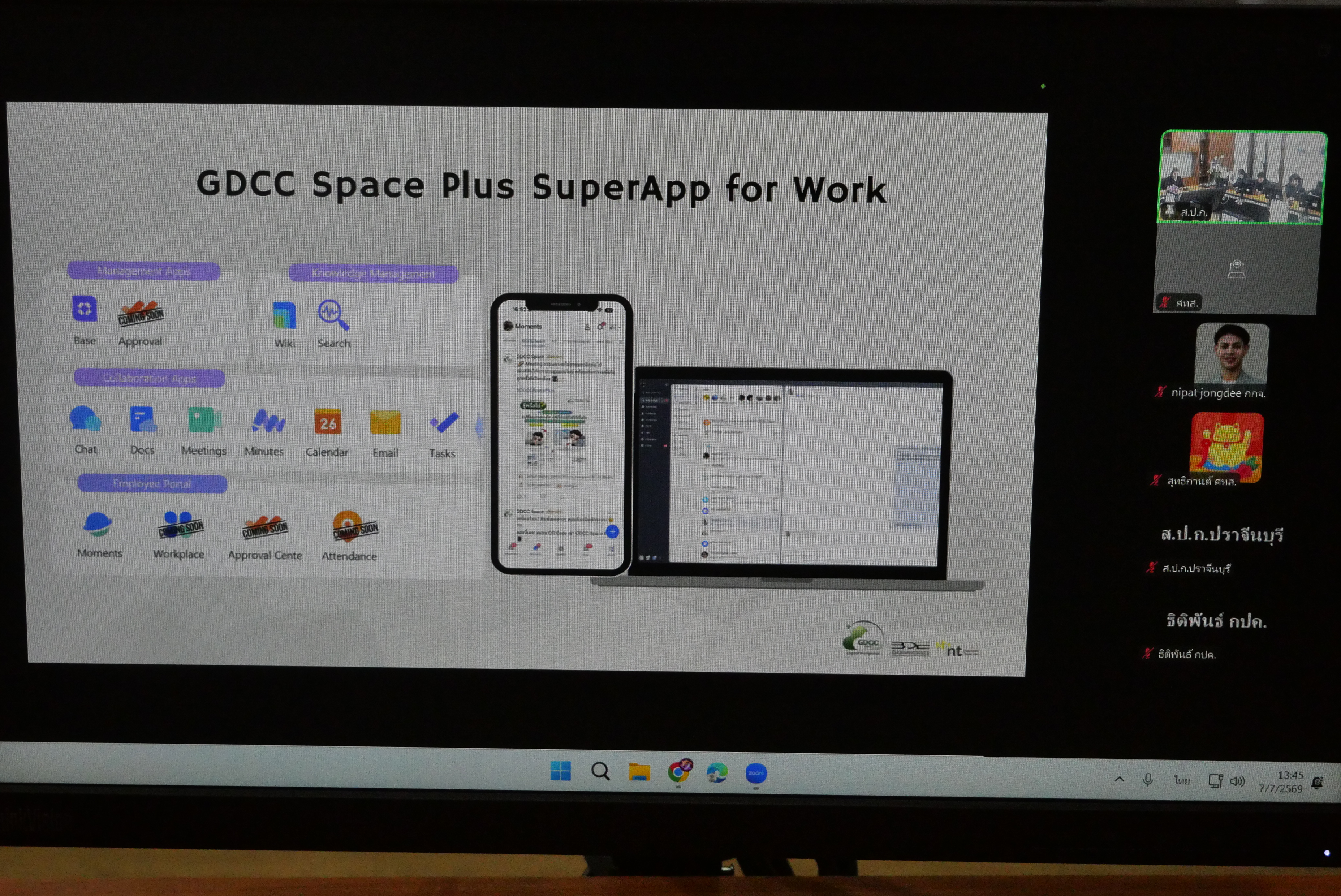Switch the ไทย input language indicator
1341x896 pixels.
(1182, 781)
